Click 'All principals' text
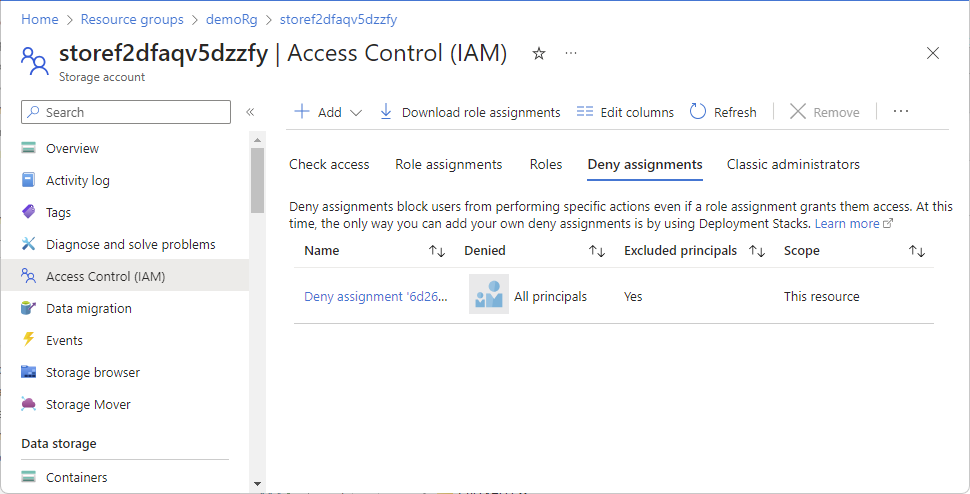This screenshot has height=494, width=970. [x=550, y=297]
